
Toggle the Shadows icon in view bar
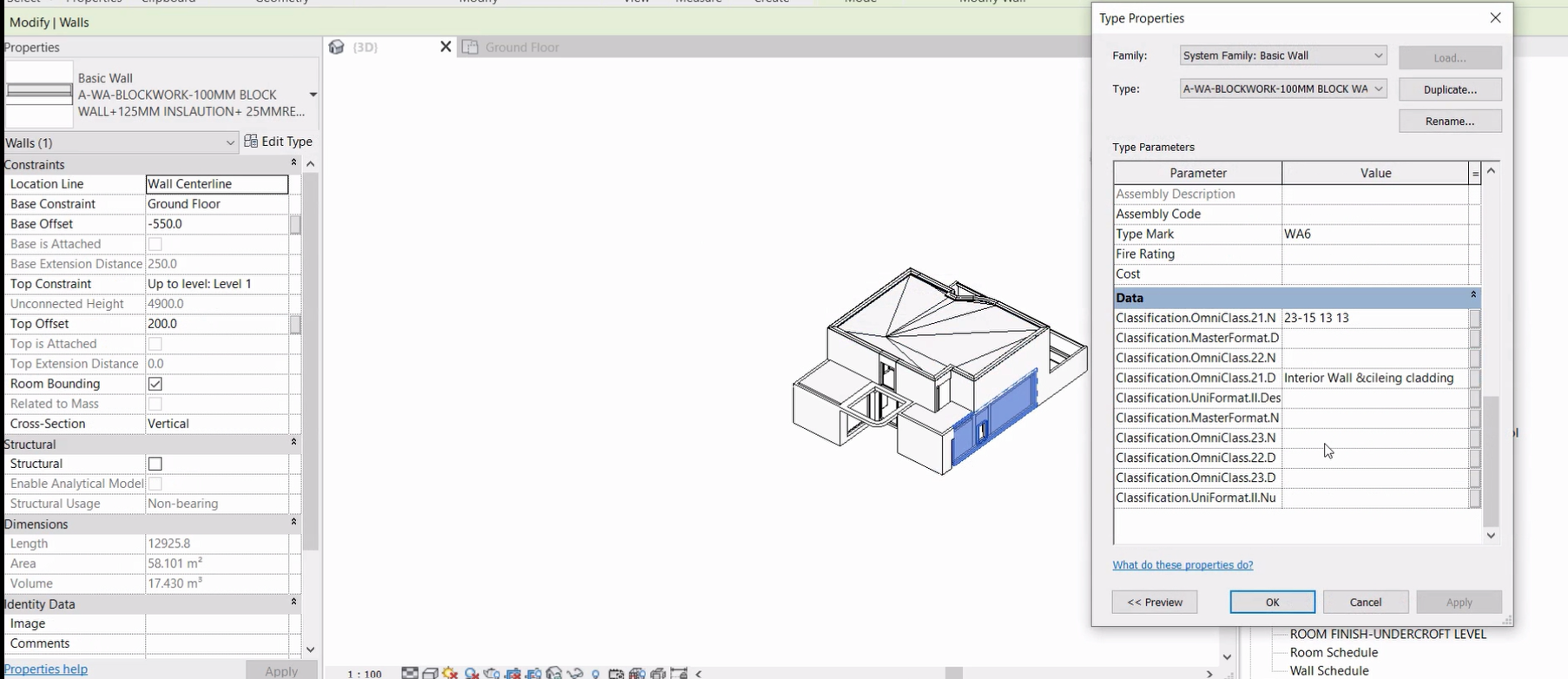tap(471, 674)
